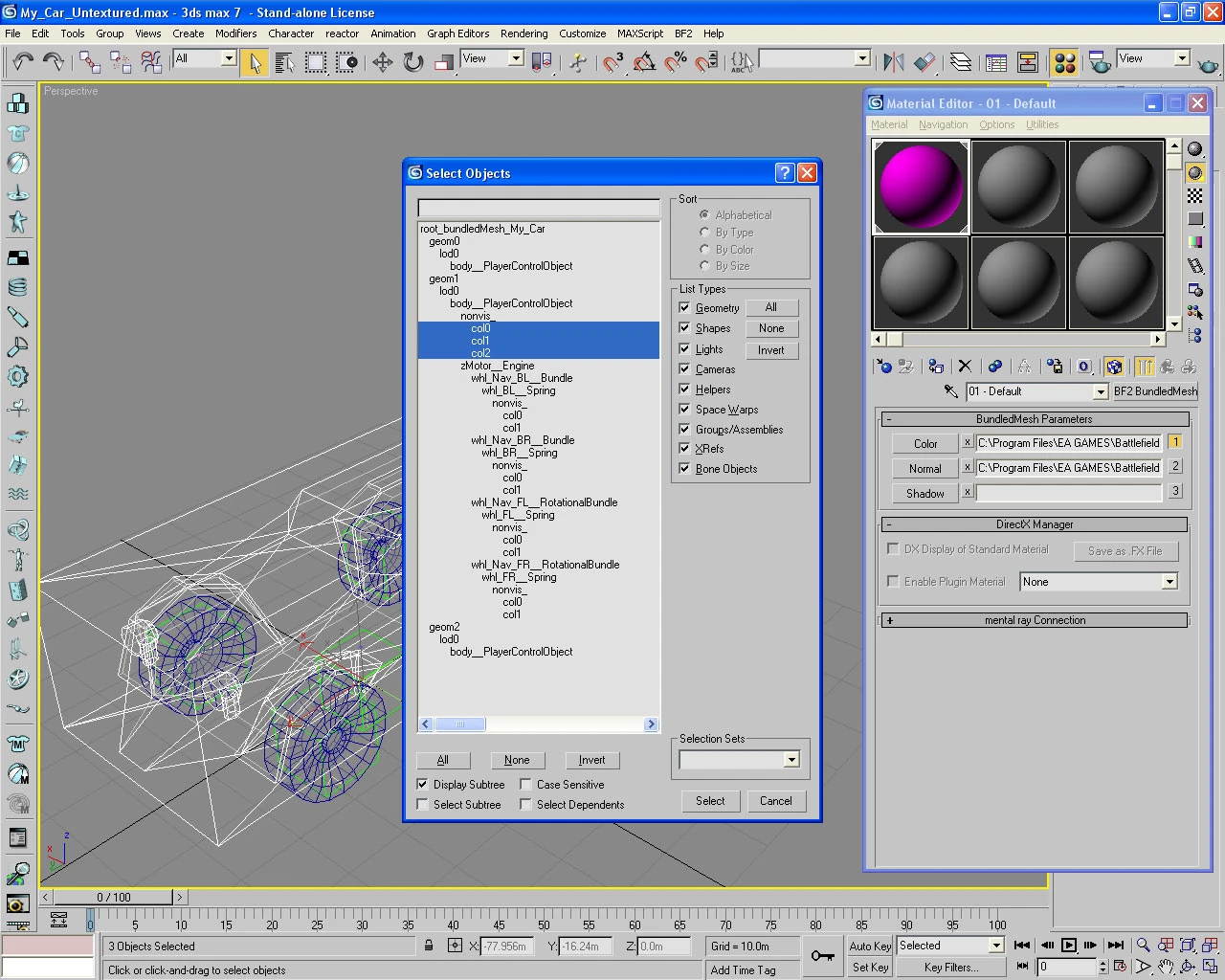
Task: Select the magenta material sample sphere
Action: (921, 187)
